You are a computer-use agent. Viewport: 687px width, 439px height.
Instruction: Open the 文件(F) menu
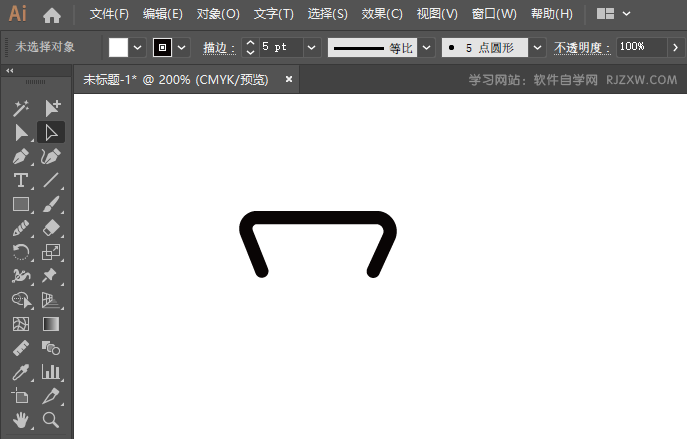[x=109, y=14]
